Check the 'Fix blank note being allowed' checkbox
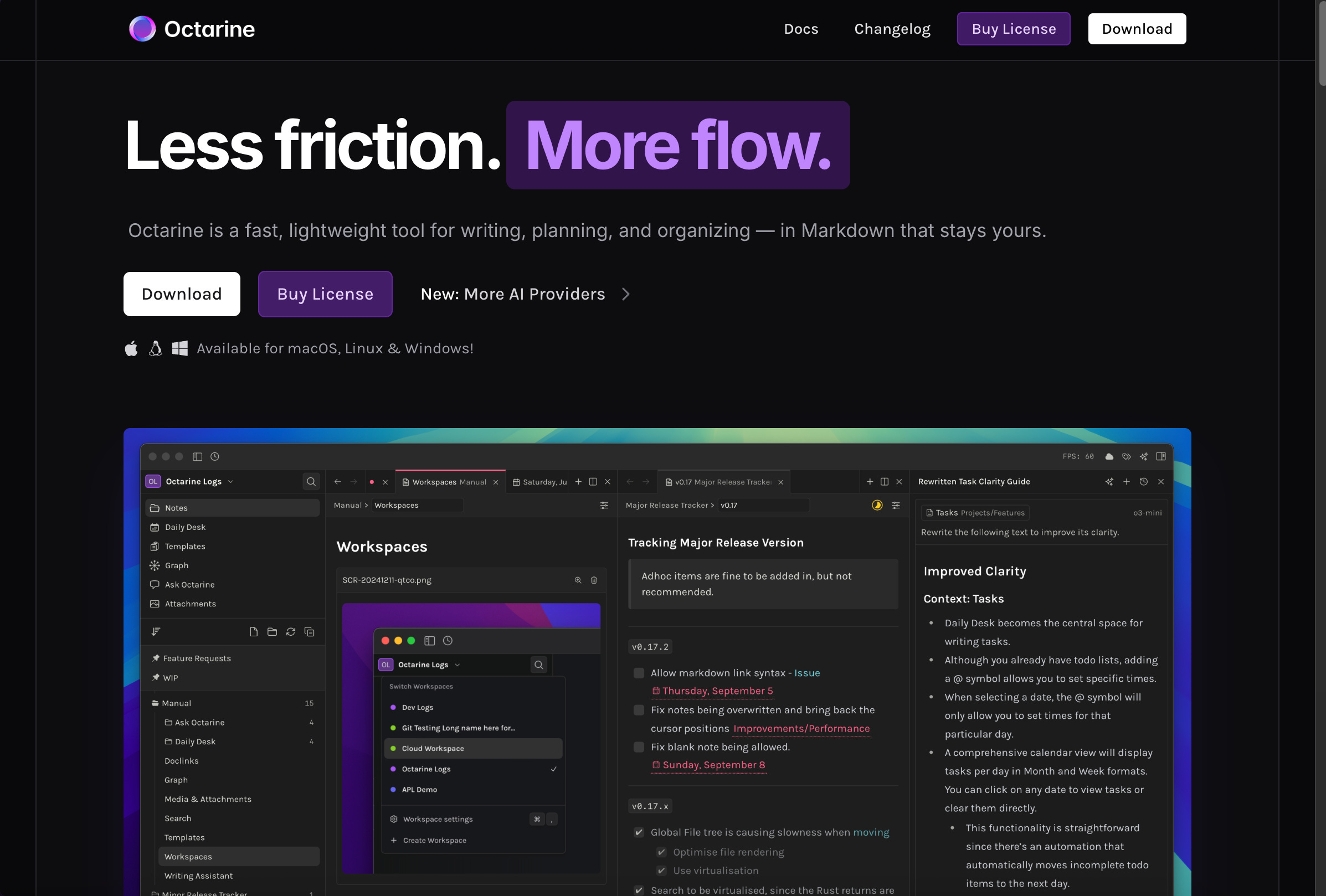 pyautogui.click(x=639, y=746)
